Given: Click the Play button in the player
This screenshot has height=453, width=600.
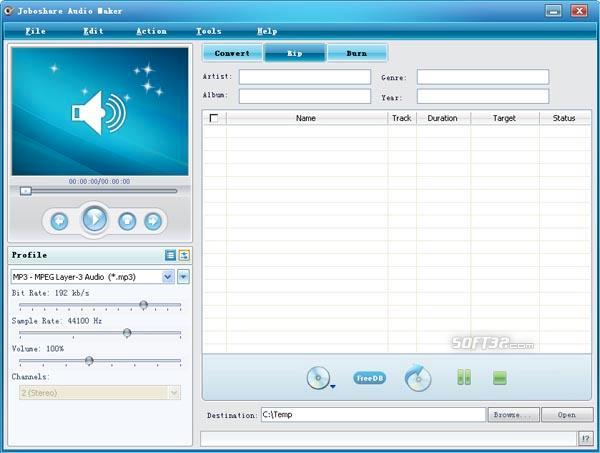Looking at the screenshot, I should tap(95, 219).
